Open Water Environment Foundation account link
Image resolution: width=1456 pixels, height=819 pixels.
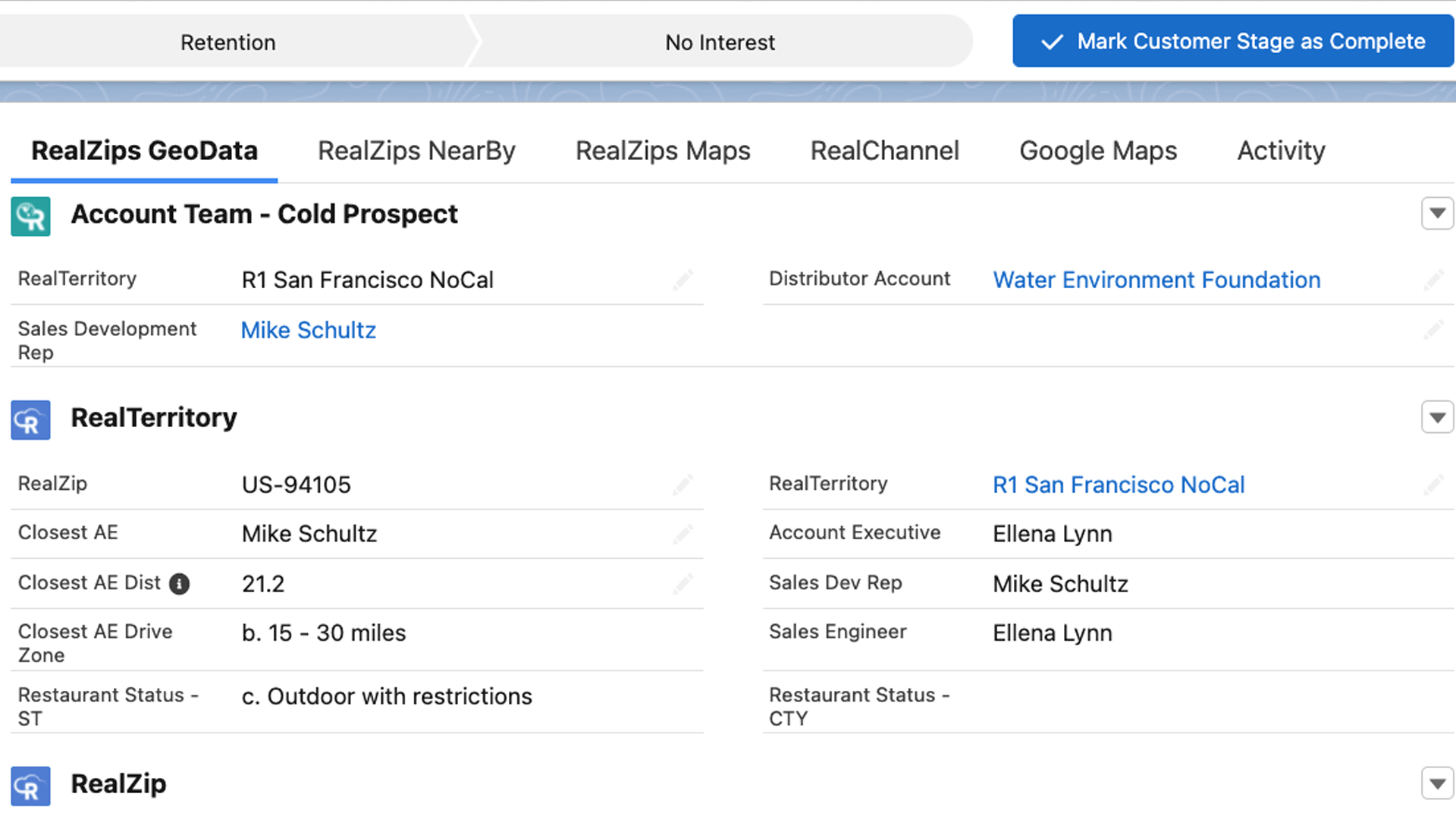[1156, 280]
